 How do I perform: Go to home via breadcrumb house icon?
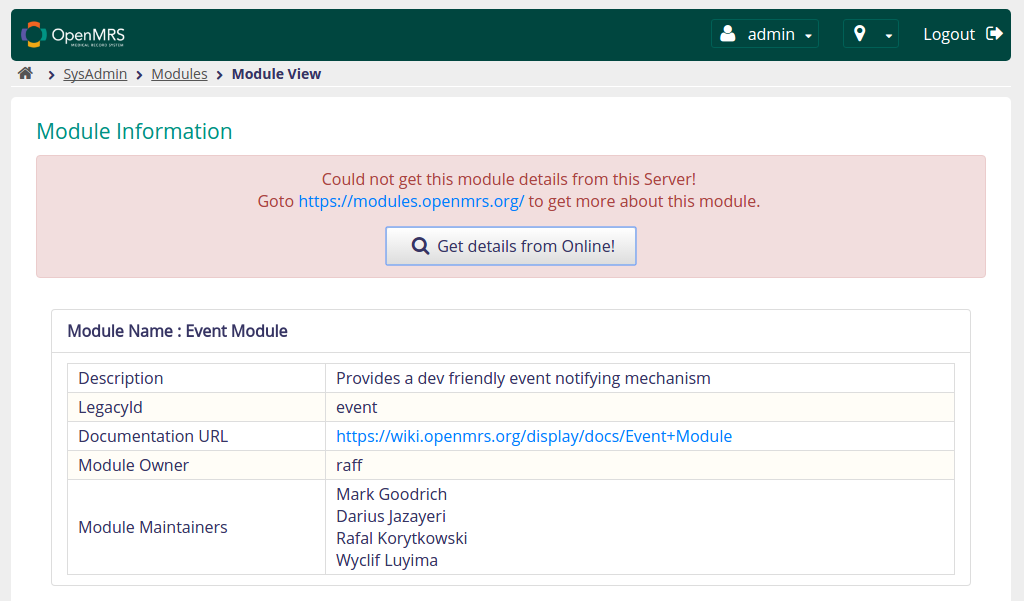[26, 74]
